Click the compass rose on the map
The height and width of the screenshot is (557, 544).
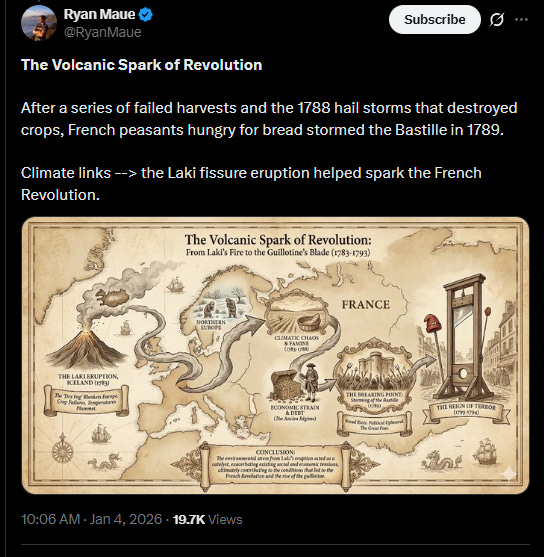63,451
